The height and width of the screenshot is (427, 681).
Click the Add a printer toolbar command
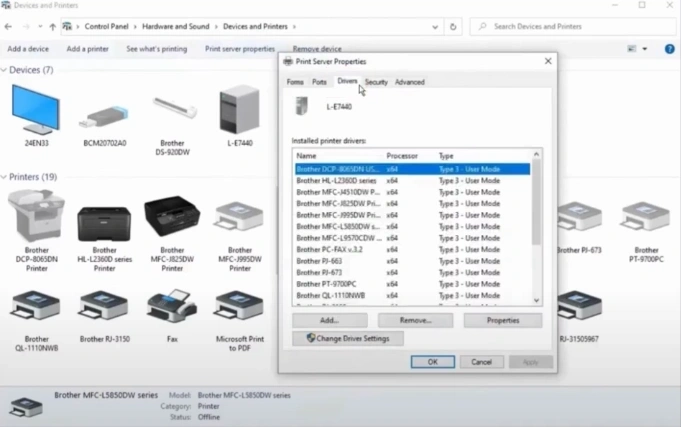tap(87, 48)
